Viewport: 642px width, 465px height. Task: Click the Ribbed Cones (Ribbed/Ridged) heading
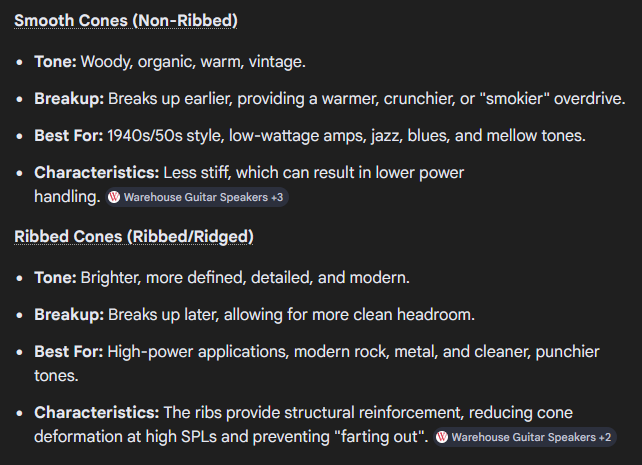pyautogui.click(x=134, y=236)
